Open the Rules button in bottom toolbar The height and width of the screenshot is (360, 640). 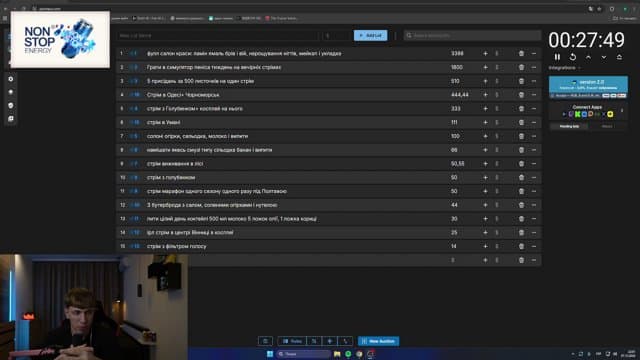[292, 341]
